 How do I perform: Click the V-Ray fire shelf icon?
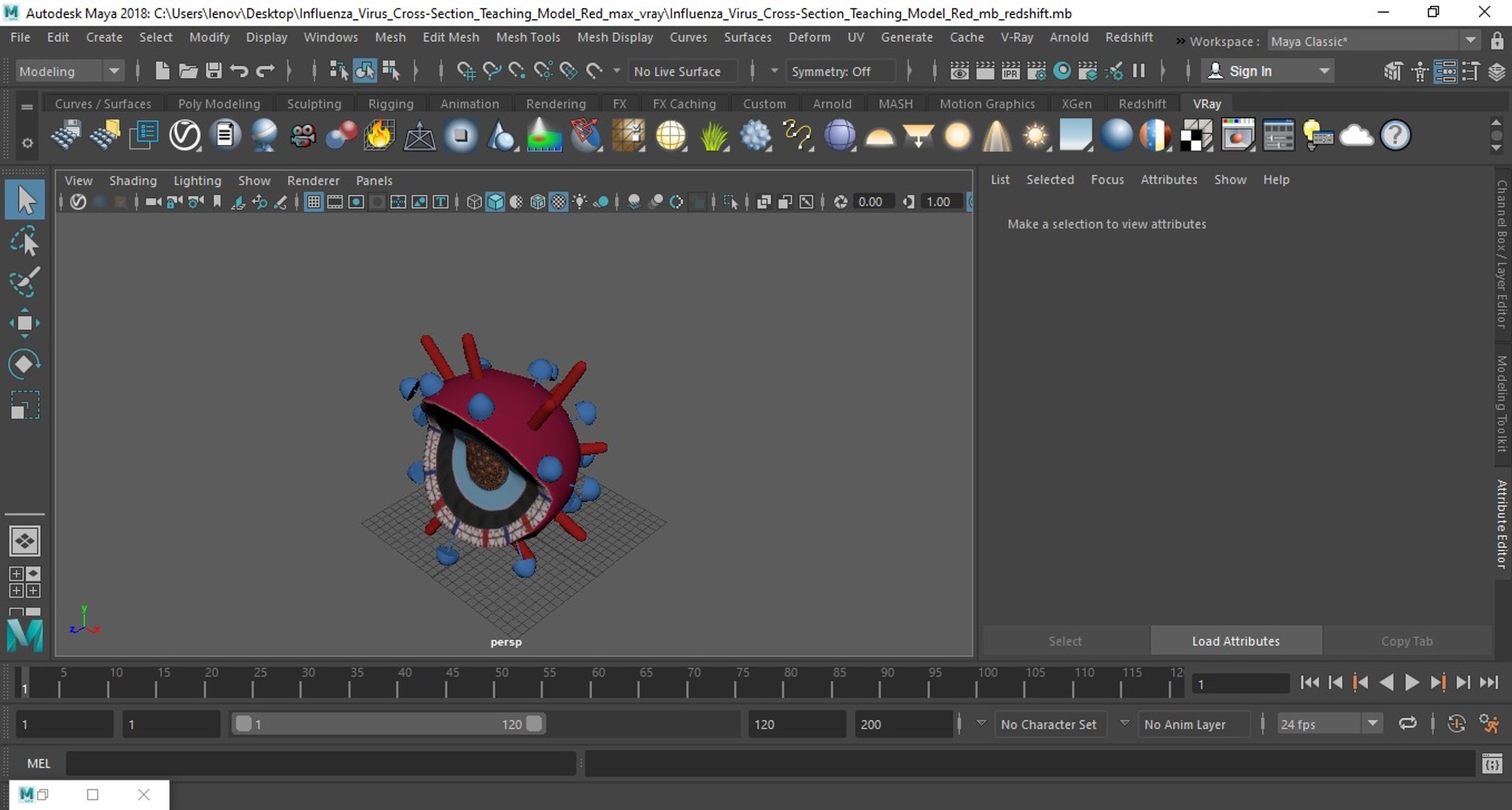379,136
